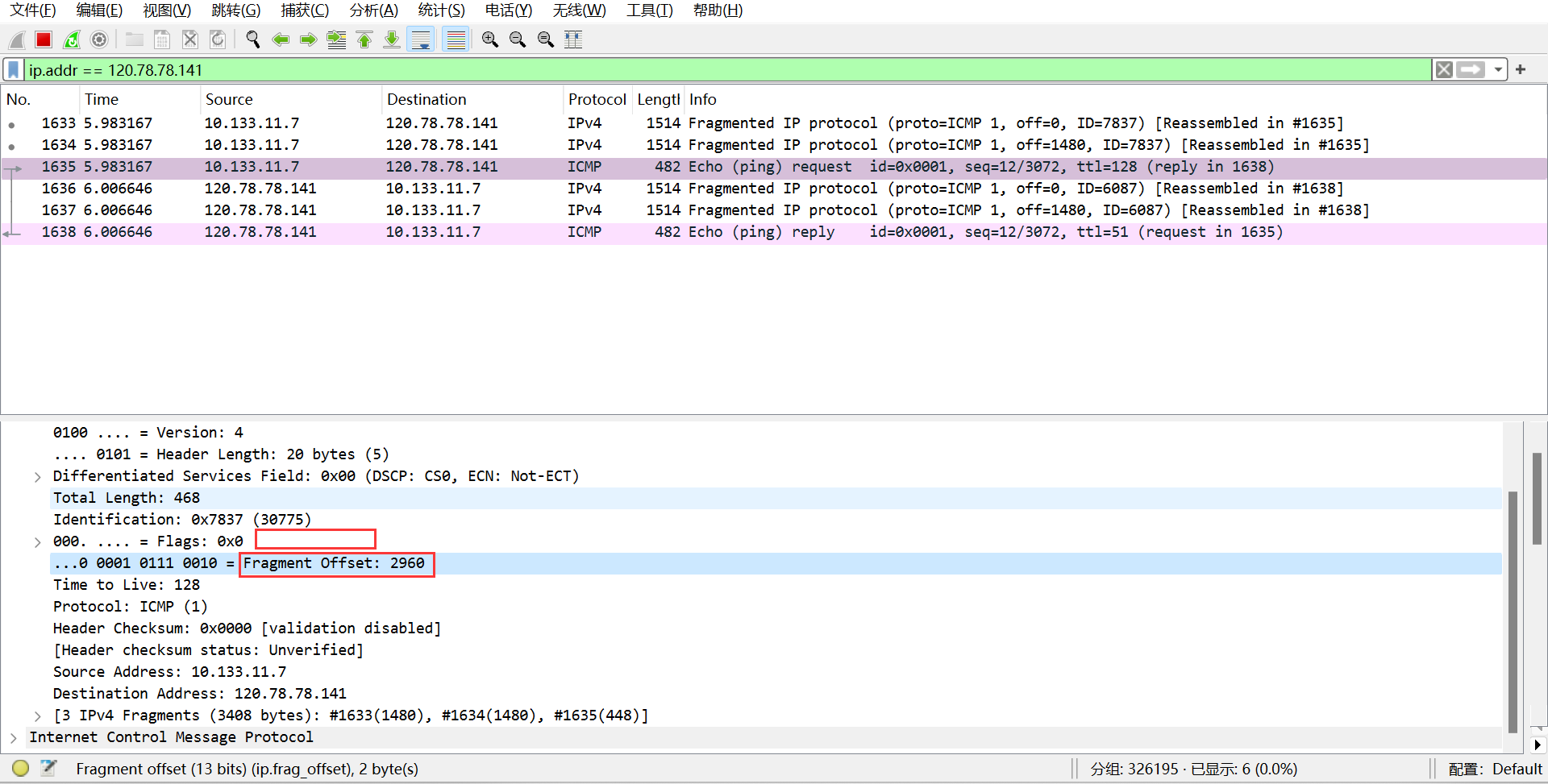
Task: Open the 帮助(H) menu
Action: 718,10
